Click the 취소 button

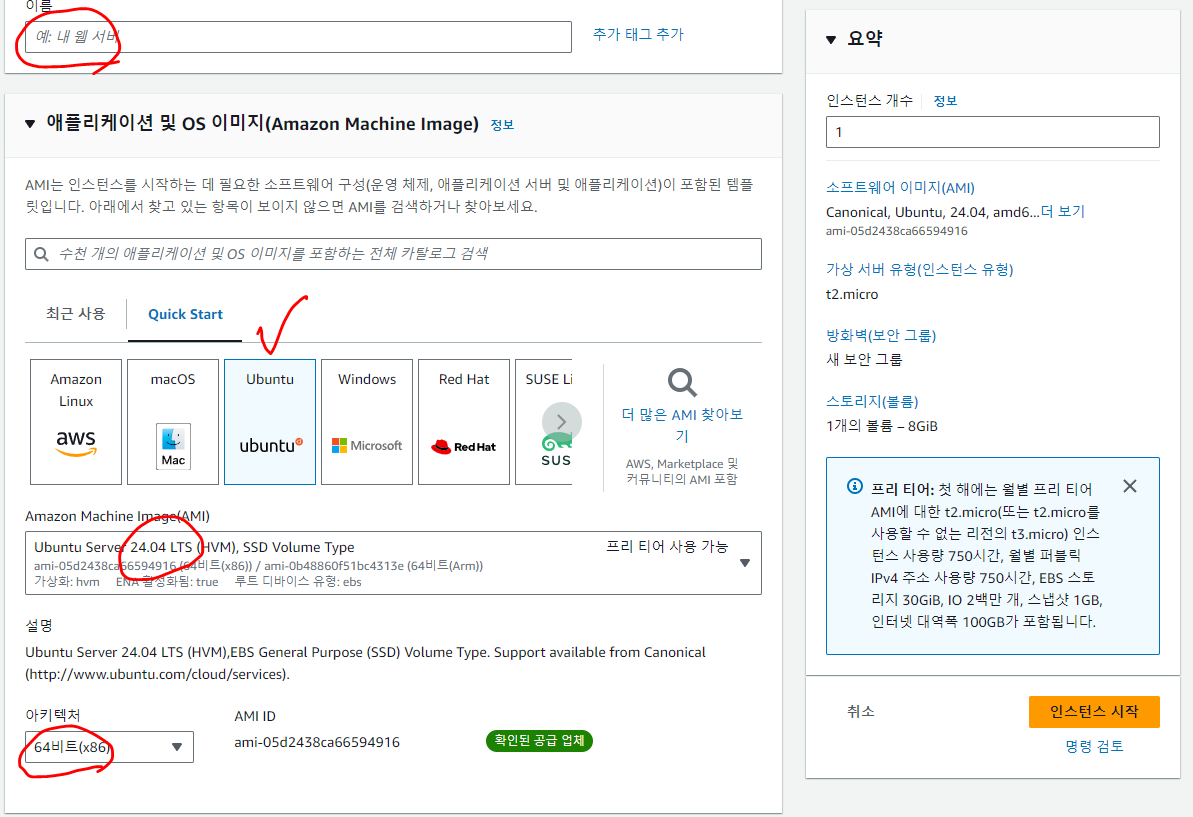tap(861, 712)
